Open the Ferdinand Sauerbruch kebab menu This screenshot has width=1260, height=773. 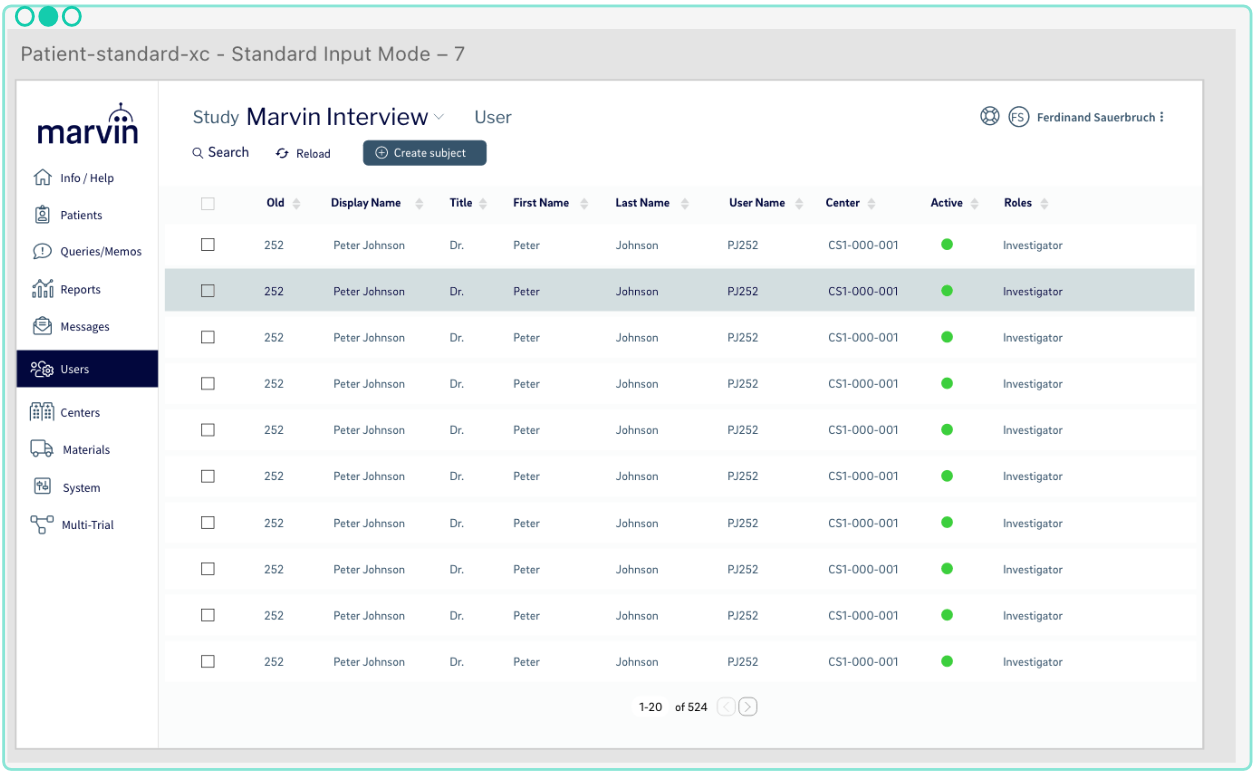click(x=1161, y=117)
